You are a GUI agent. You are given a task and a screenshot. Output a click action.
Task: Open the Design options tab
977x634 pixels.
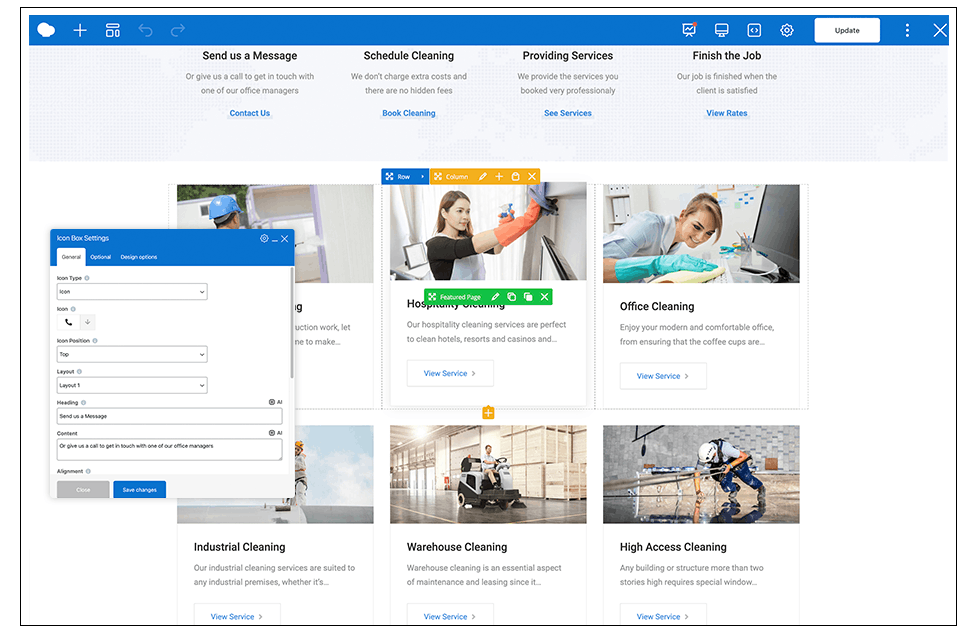pos(139,257)
